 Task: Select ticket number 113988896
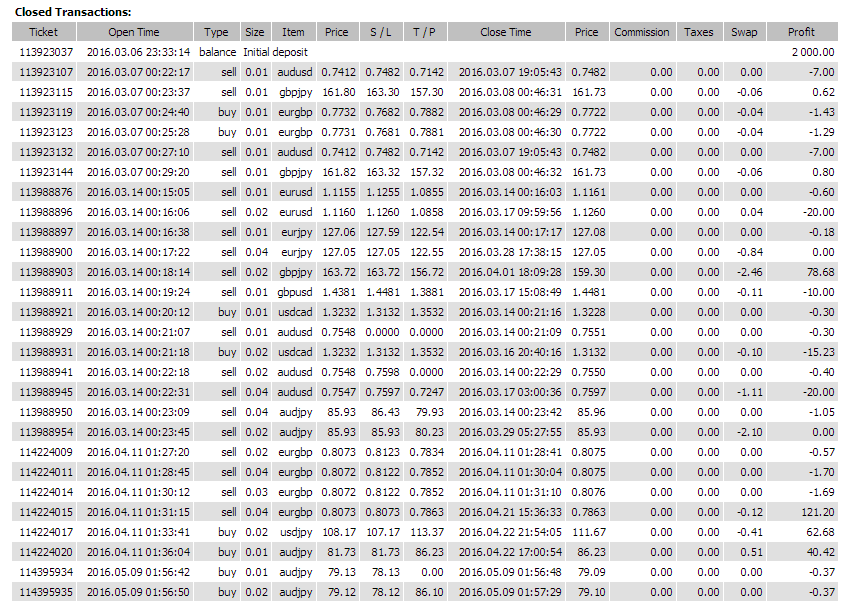(46, 212)
